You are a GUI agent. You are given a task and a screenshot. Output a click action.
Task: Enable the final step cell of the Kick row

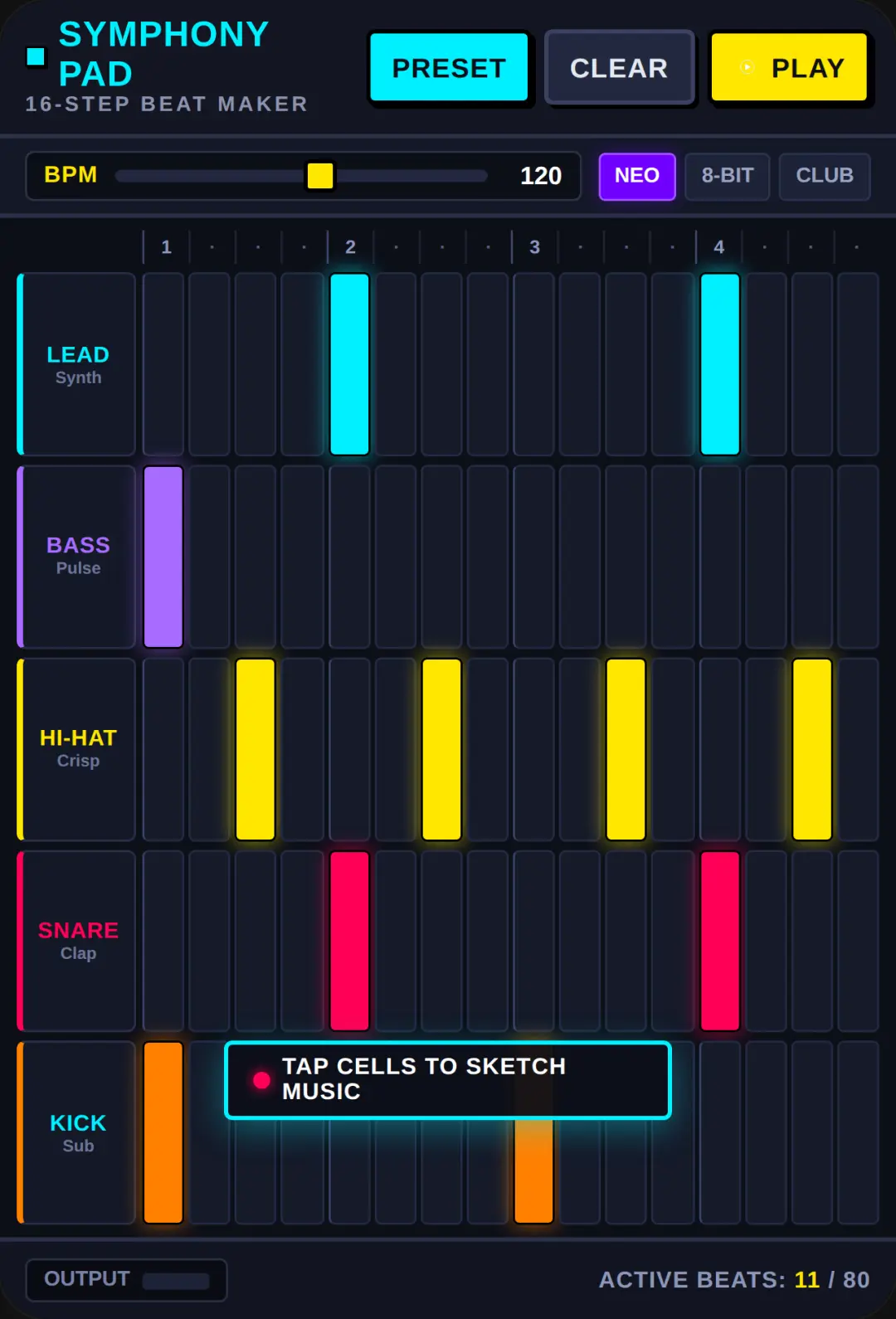pos(858,1132)
